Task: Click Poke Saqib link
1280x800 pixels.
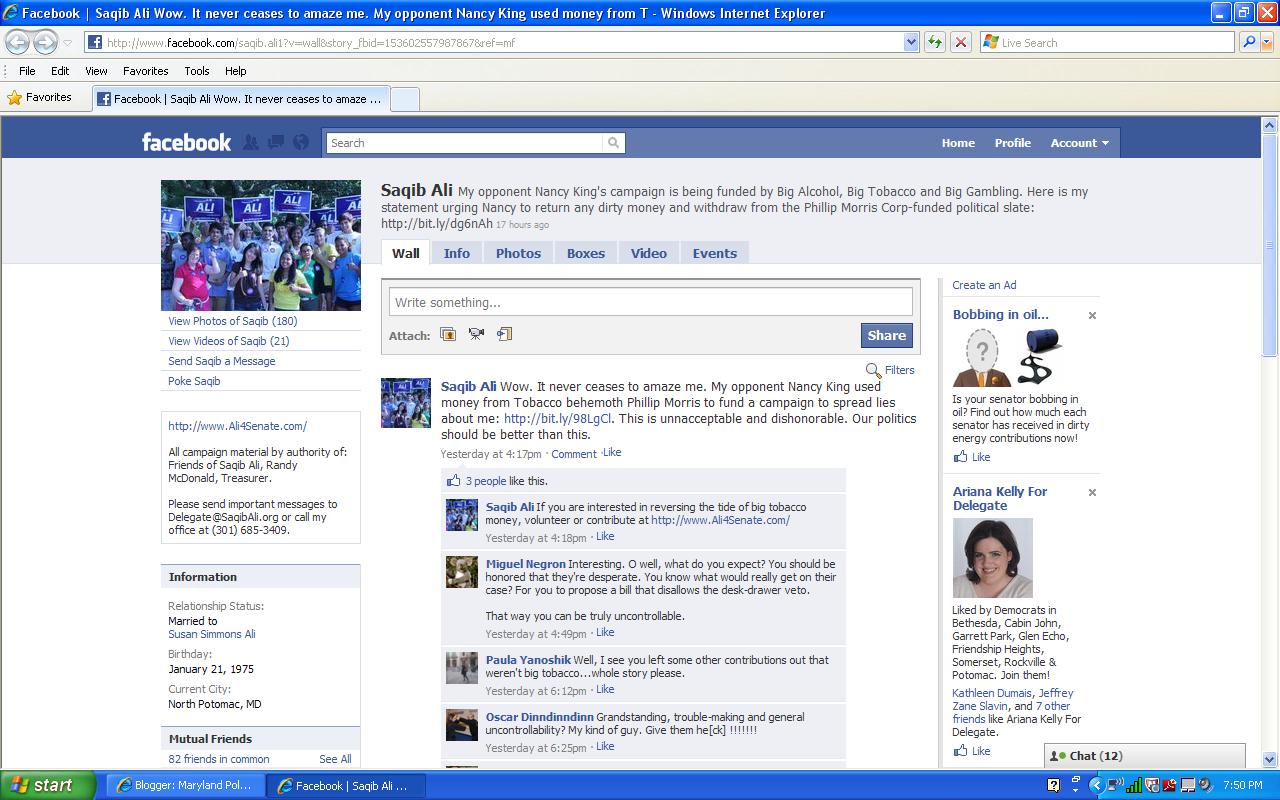Action: 194,381
